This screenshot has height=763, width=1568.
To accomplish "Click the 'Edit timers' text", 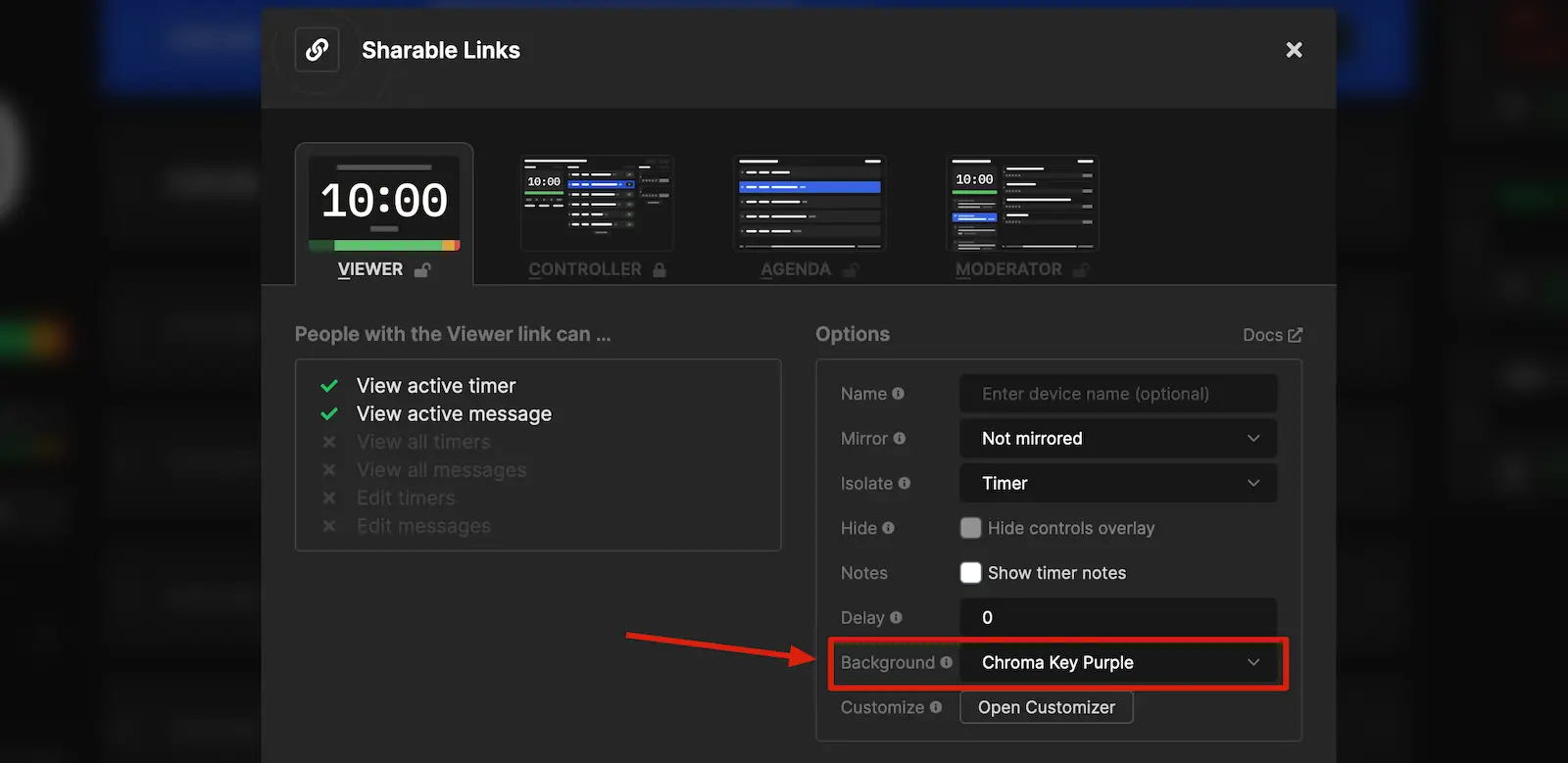I will 406,498.
